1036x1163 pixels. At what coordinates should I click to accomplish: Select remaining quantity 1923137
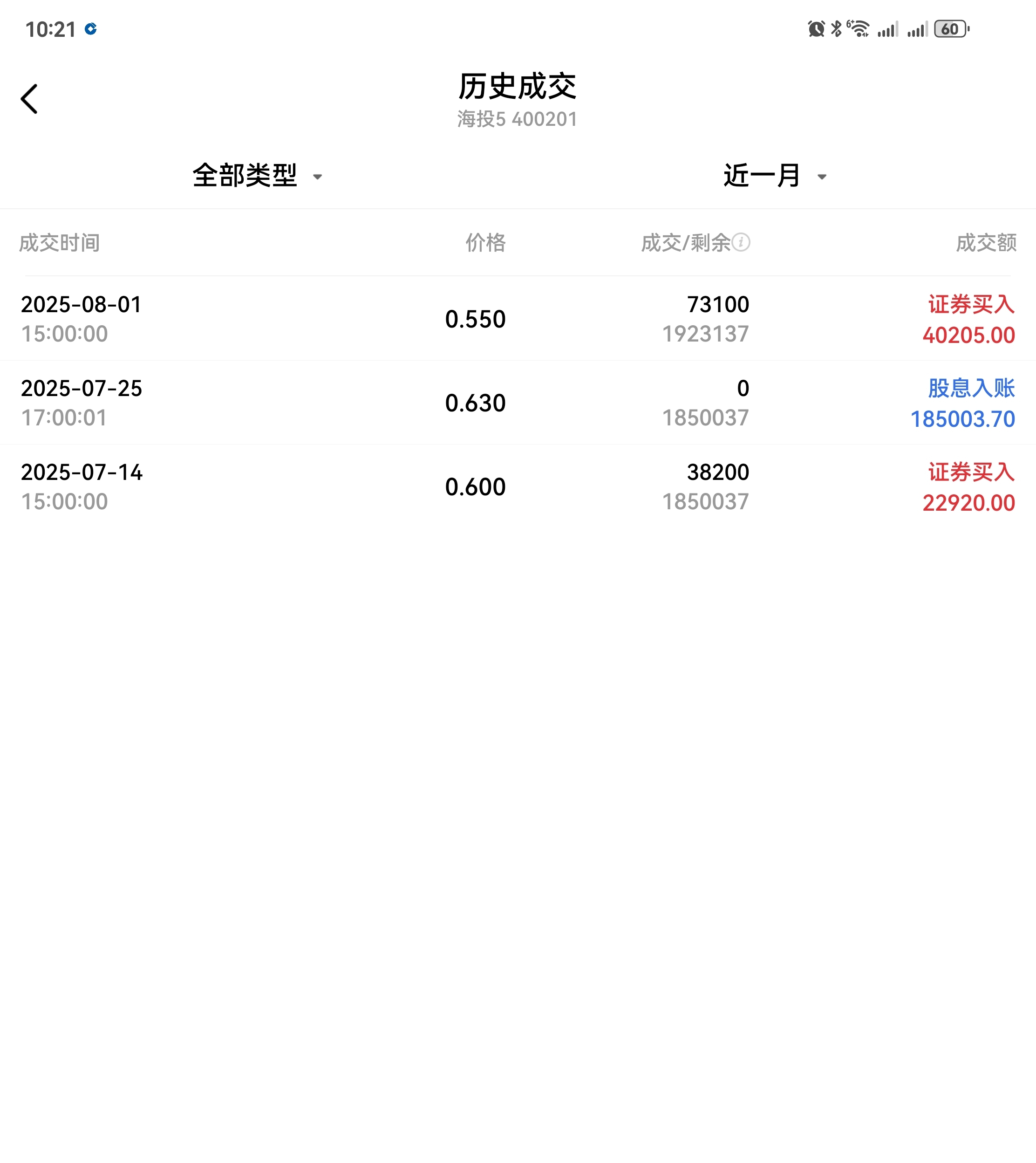pos(705,334)
